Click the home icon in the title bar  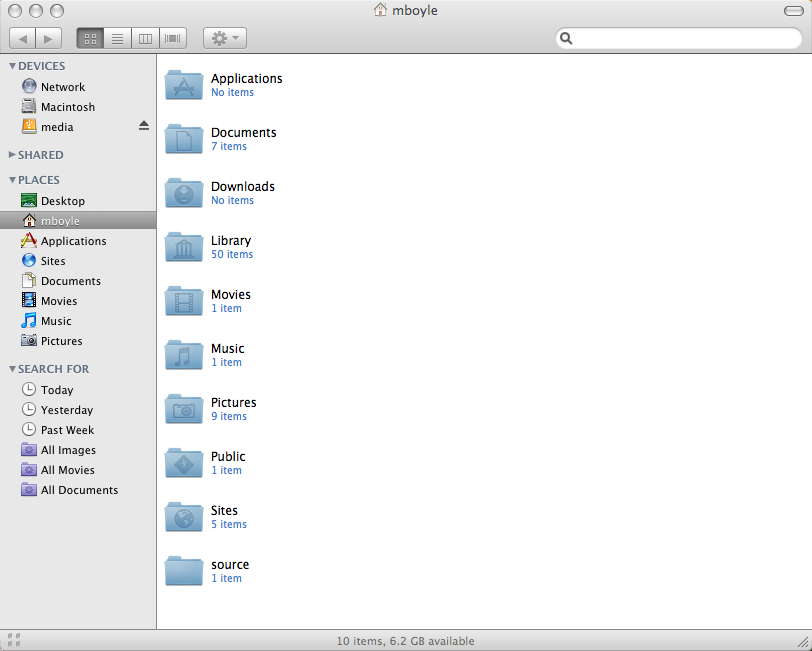tap(380, 9)
